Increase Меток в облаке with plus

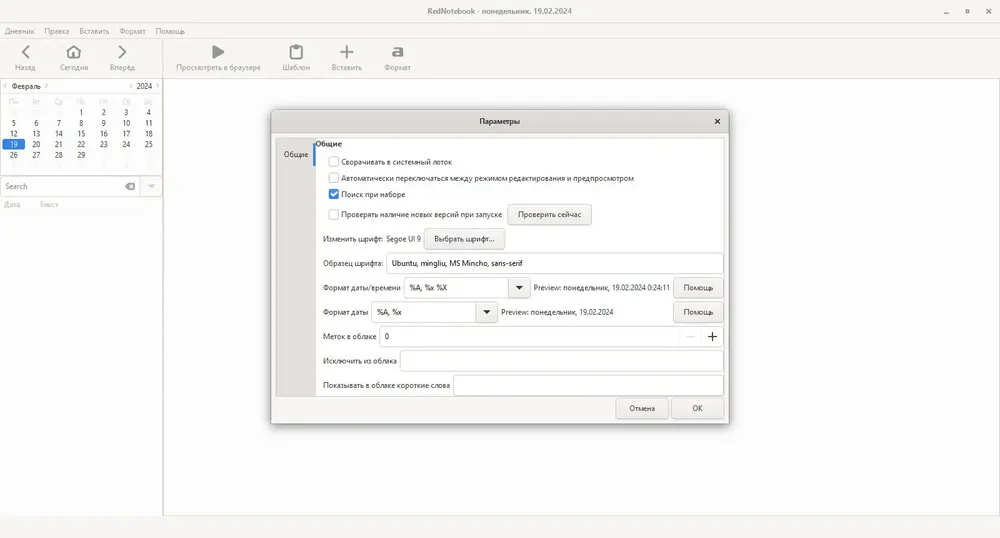tap(712, 337)
